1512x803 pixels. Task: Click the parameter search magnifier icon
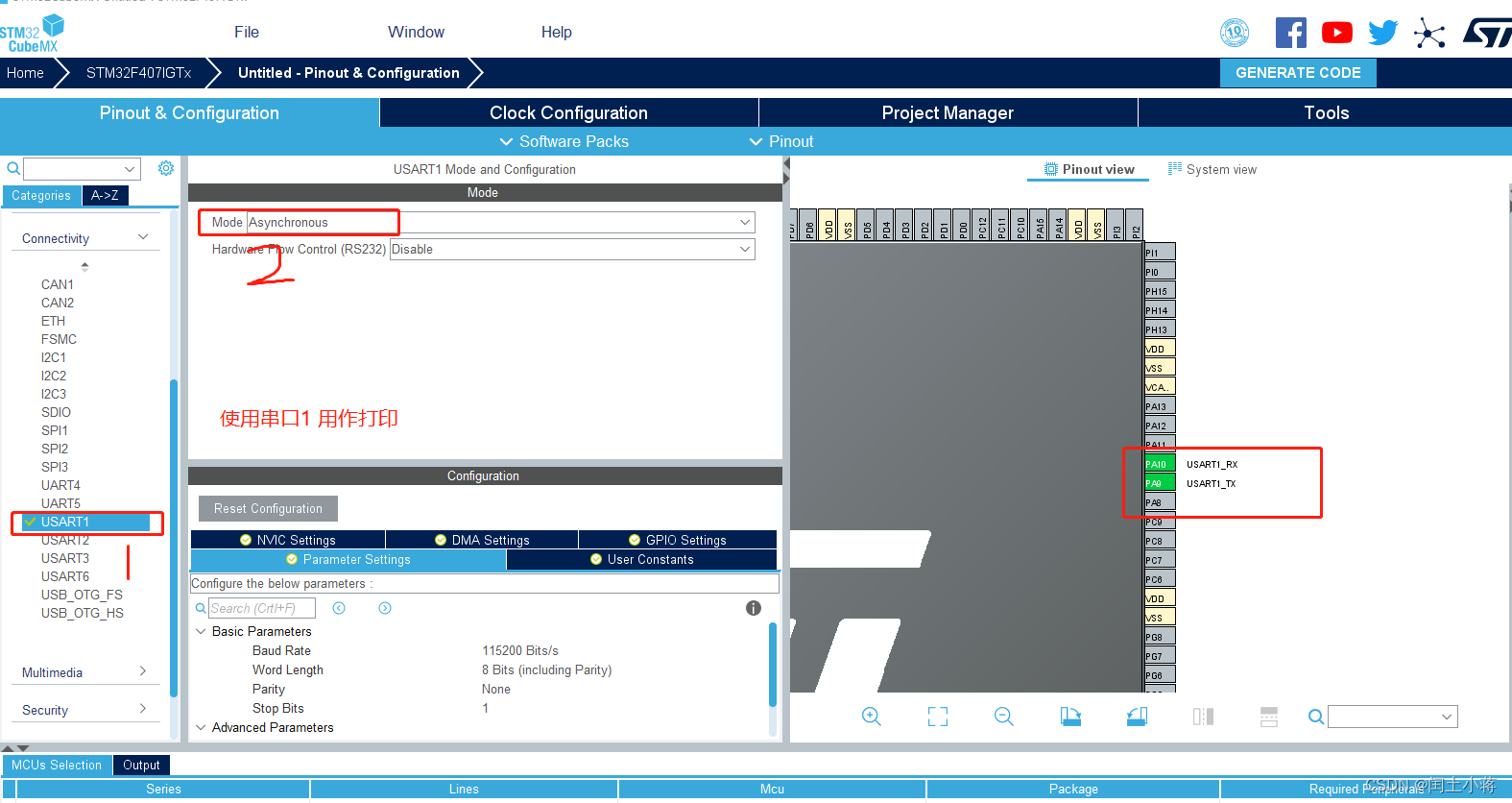tap(201, 608)
